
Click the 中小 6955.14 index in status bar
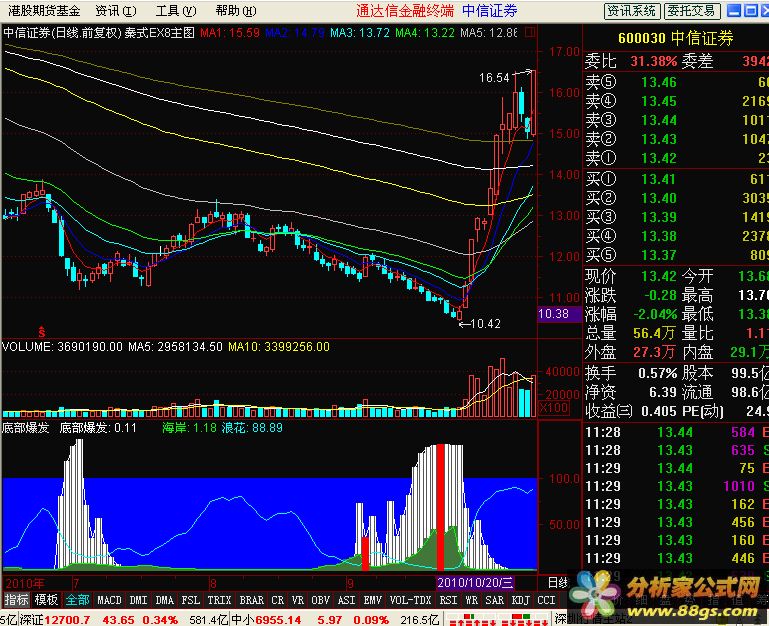pos(266,620)
